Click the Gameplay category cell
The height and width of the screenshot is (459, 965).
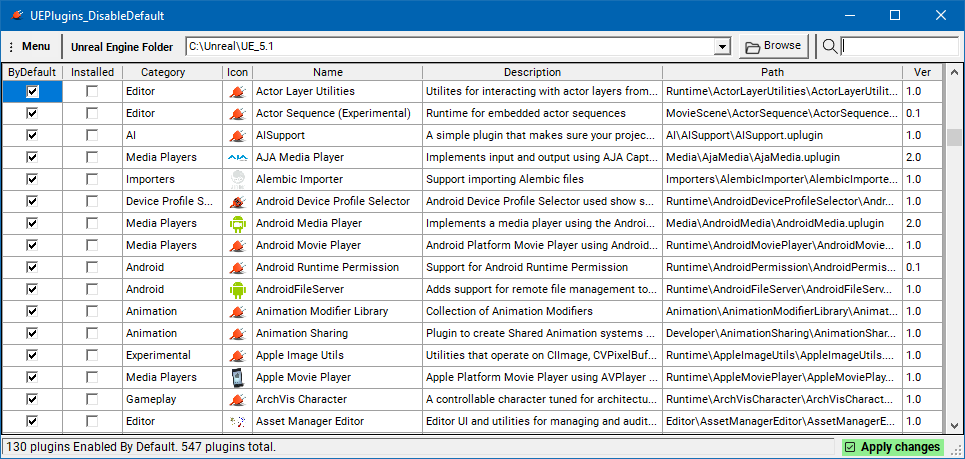point(173,399)
